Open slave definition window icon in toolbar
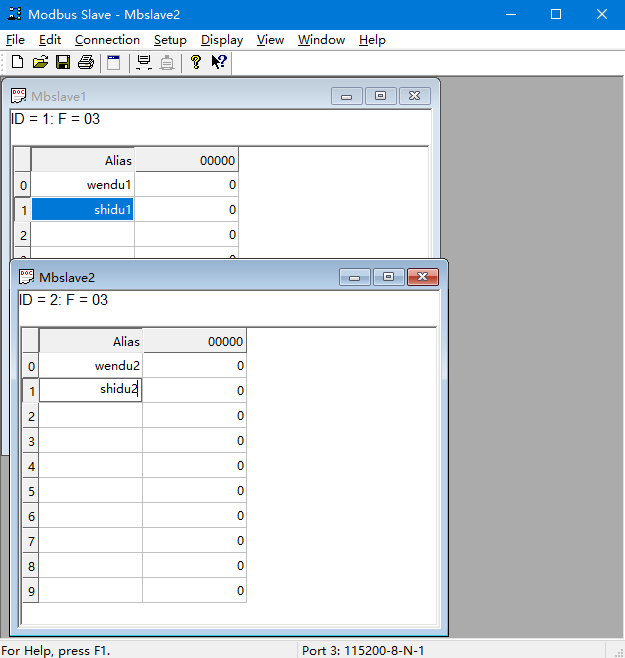 pyautogui.click(x=114, y=62)
